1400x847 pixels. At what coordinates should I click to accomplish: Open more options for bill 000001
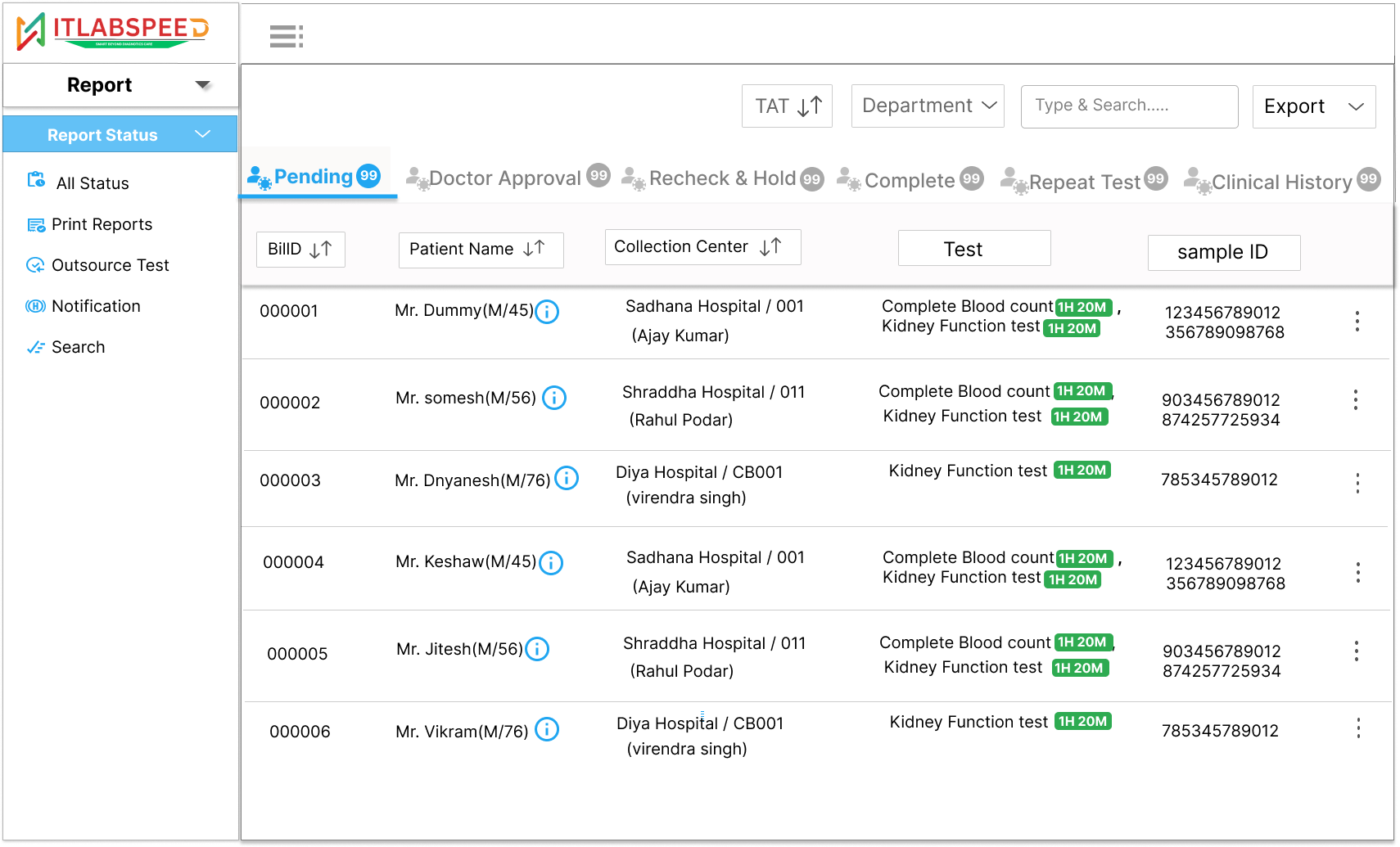[x=1357, y=321]
